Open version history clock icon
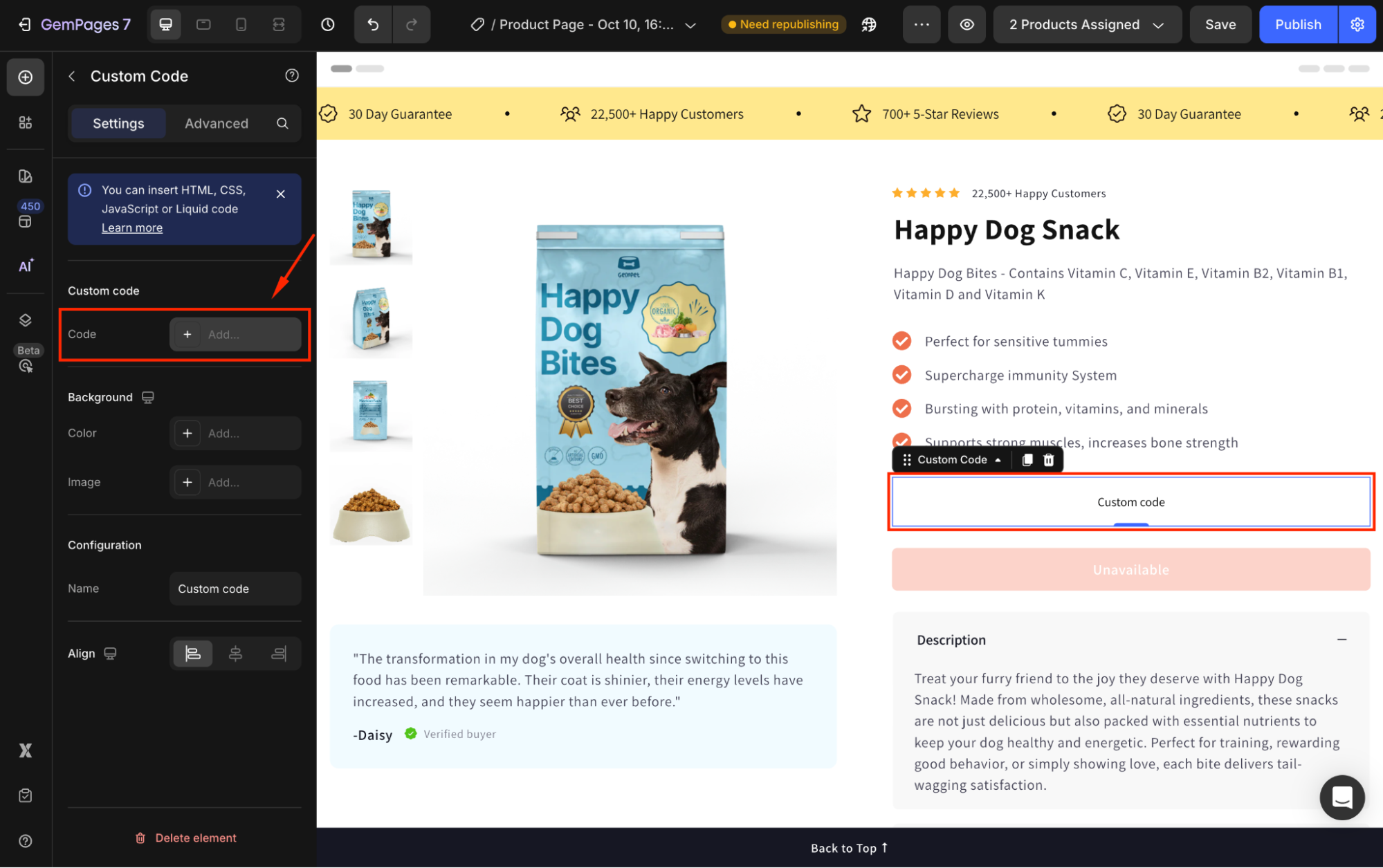Viewport: 1383px width, 868px height. pos(328,25)
